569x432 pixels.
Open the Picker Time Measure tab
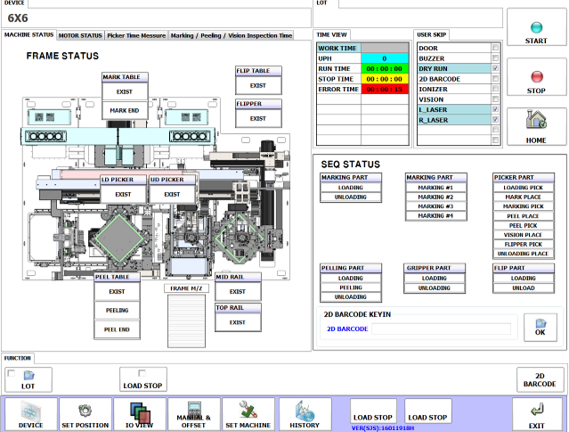(x=136, y=36)
